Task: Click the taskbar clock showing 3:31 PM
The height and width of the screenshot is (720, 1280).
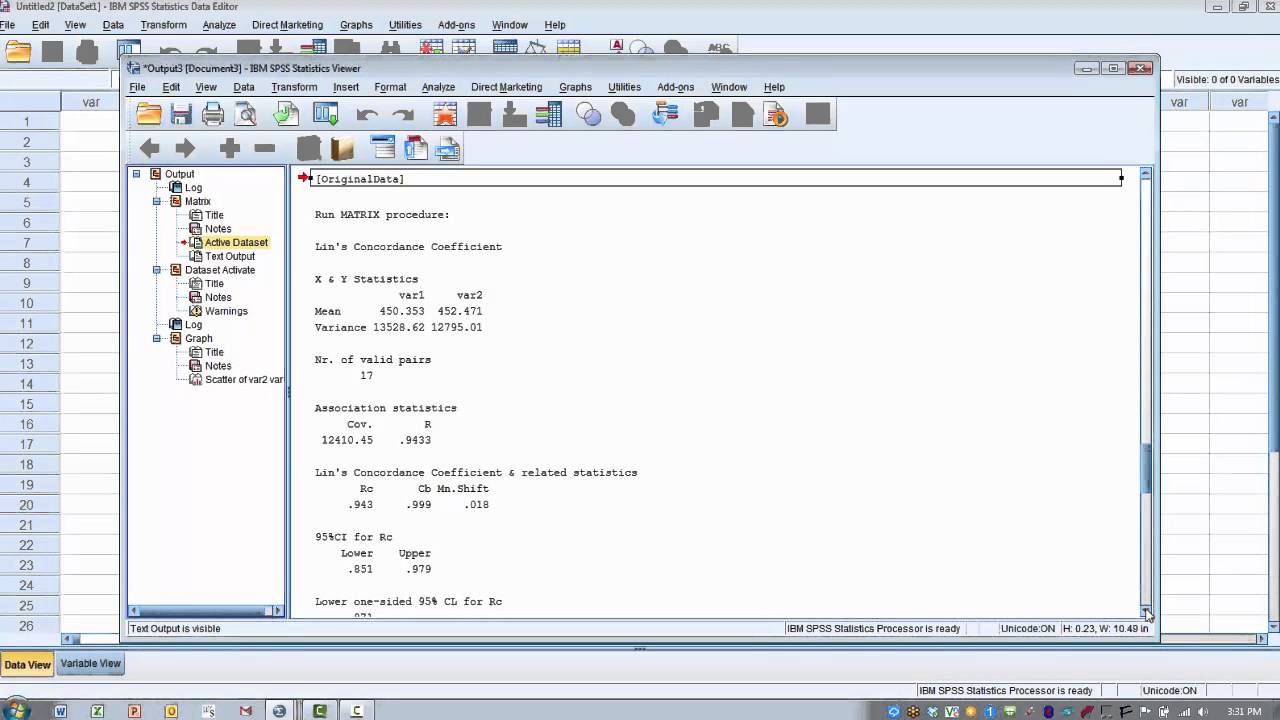Action: (1244, 711)
